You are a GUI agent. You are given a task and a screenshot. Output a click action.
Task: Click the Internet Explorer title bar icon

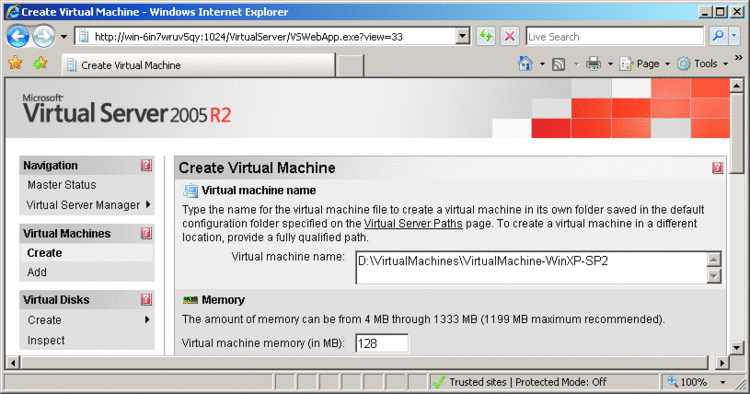click(x=12, y=11)
